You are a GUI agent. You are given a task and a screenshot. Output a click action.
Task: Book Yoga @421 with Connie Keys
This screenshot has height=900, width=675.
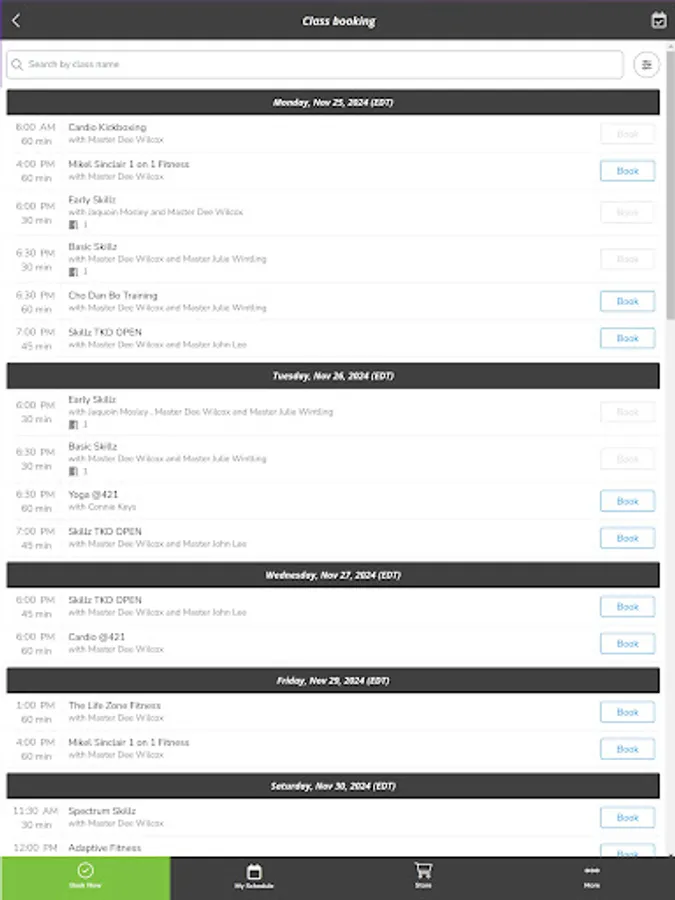(x=627, y=501)
